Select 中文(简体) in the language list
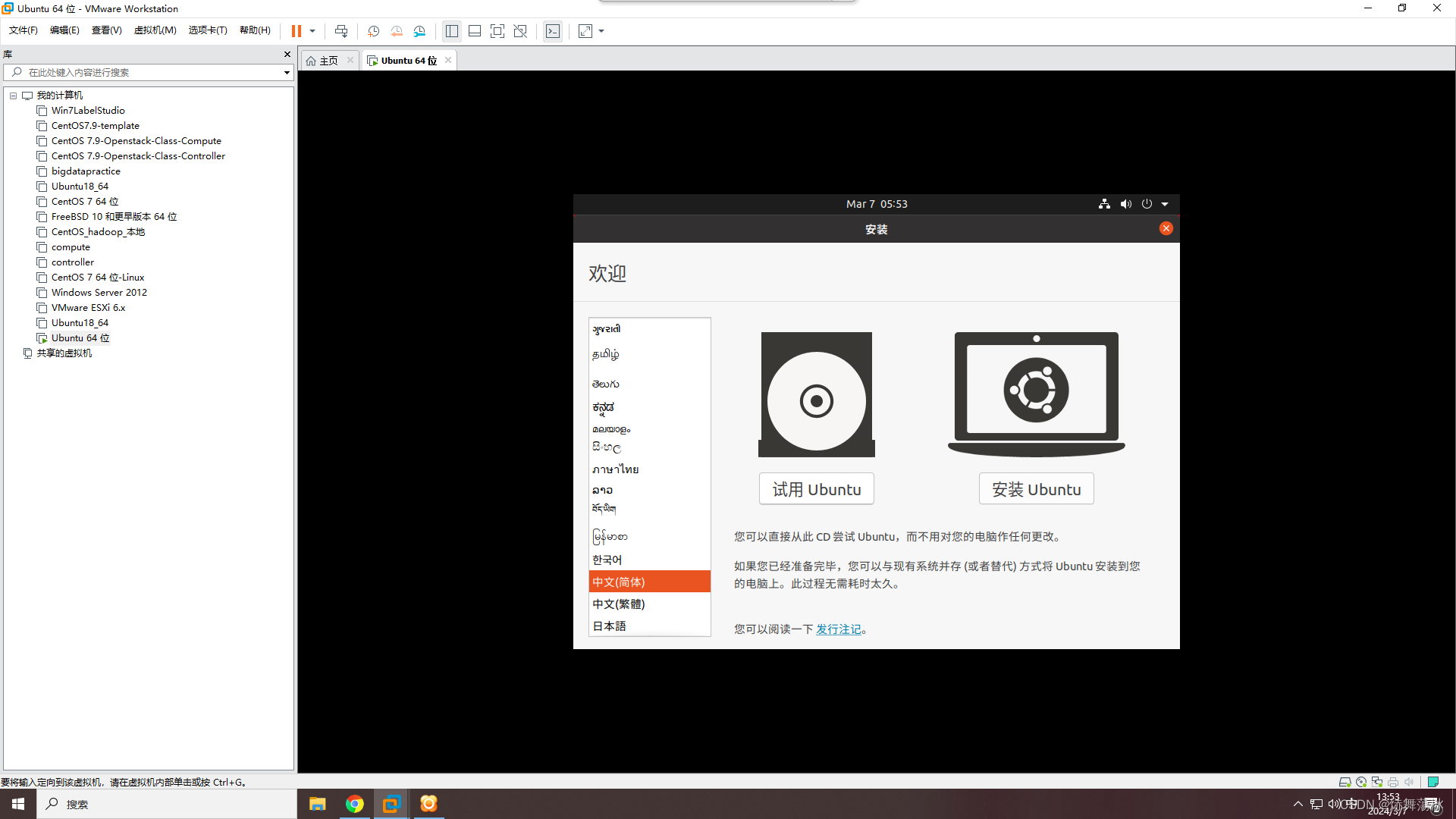 click(x=650, y=582)
